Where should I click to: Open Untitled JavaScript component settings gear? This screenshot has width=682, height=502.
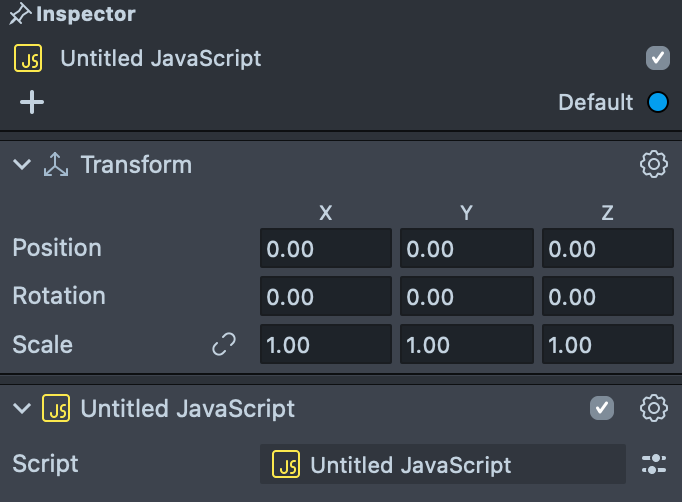click(x=653, y=408)
